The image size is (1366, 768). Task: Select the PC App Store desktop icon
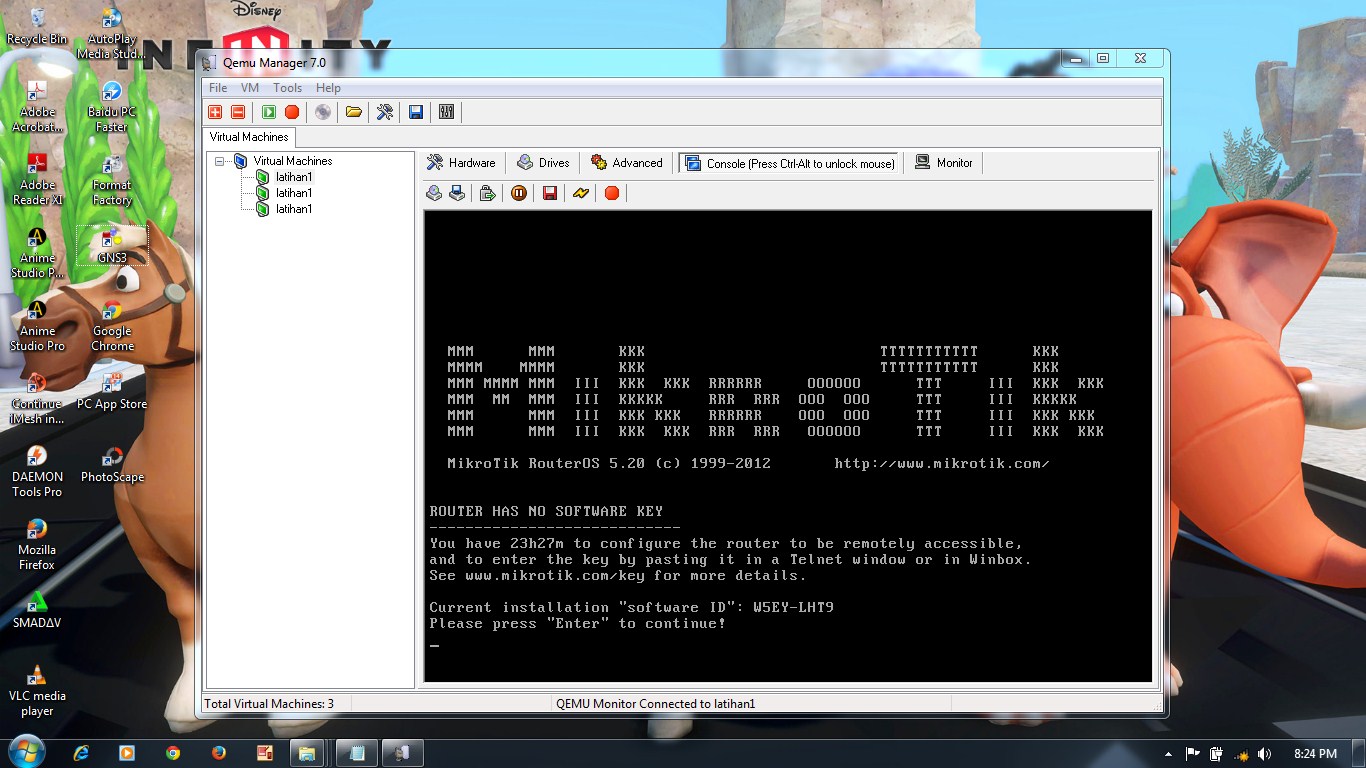click(112, 391)
